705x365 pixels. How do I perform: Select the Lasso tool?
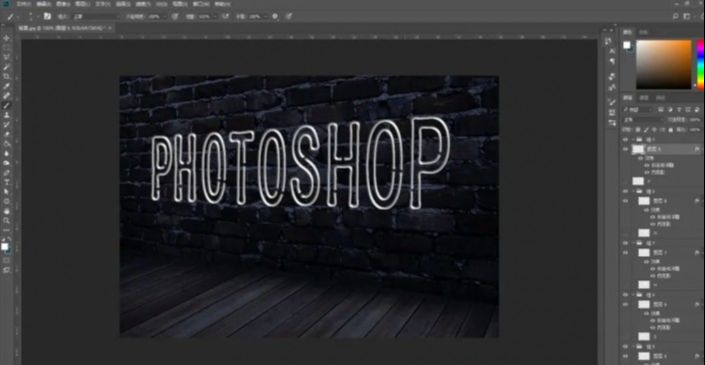coord(6,57)
